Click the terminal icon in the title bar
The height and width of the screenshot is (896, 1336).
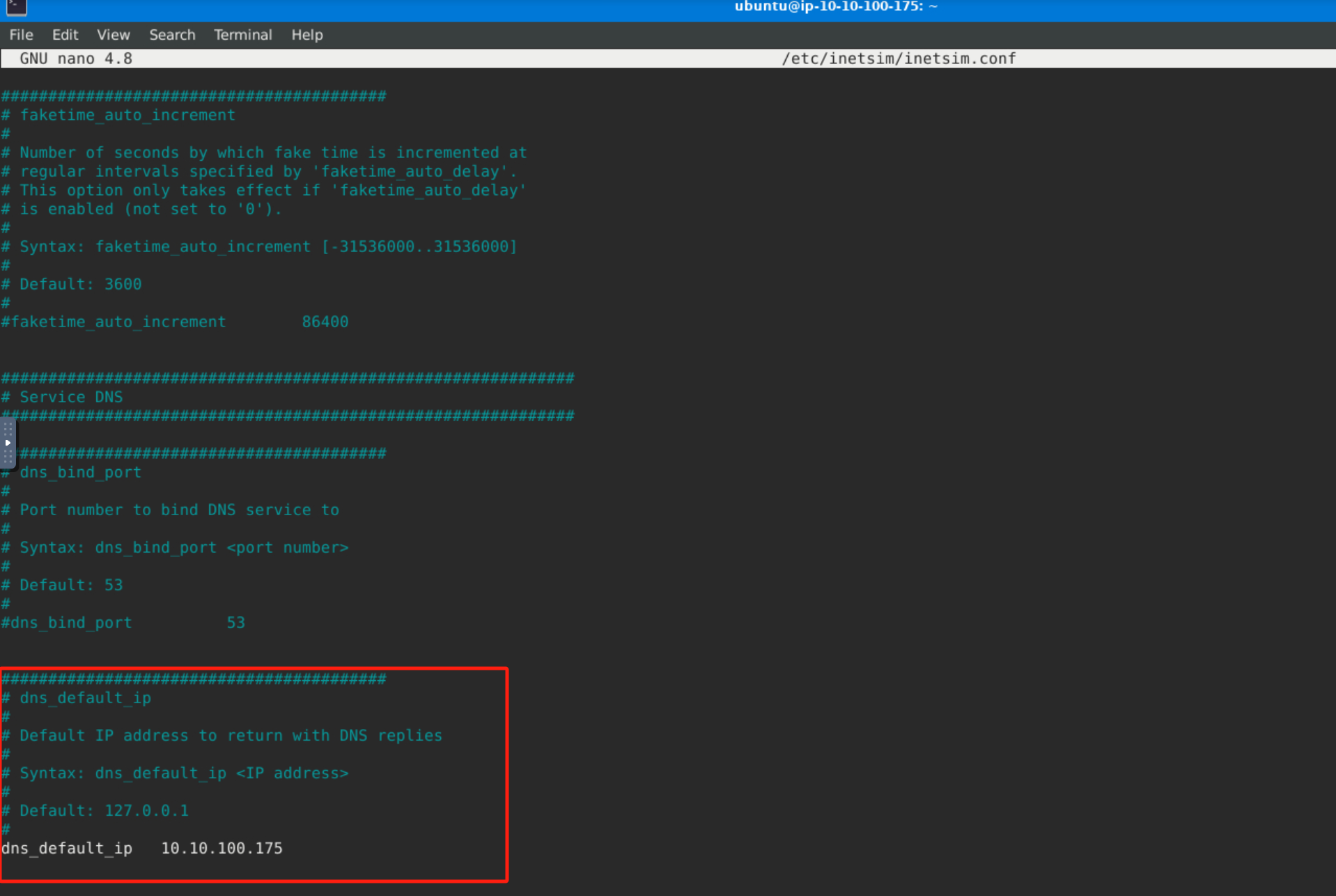coord(16,7)
